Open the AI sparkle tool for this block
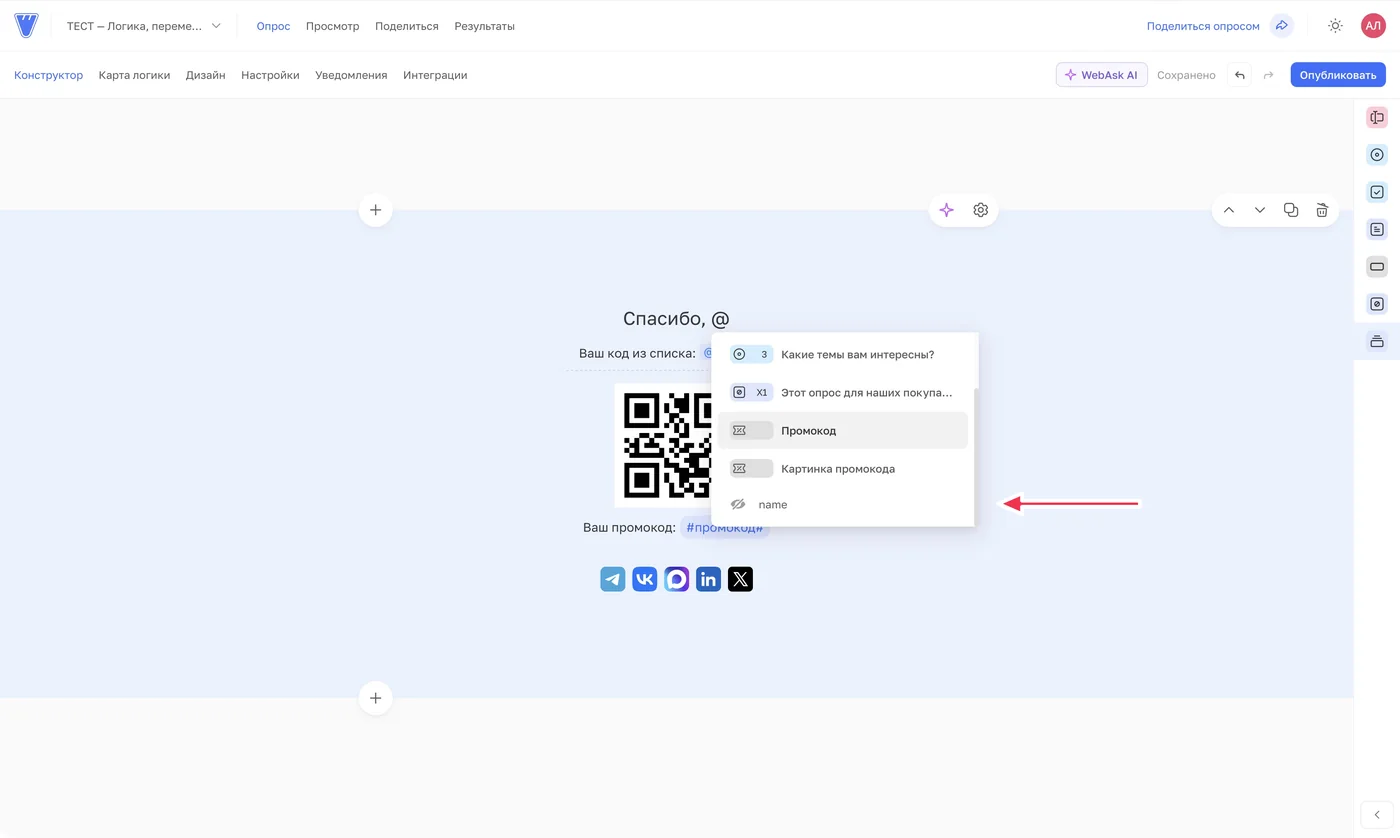 point(946,210)
